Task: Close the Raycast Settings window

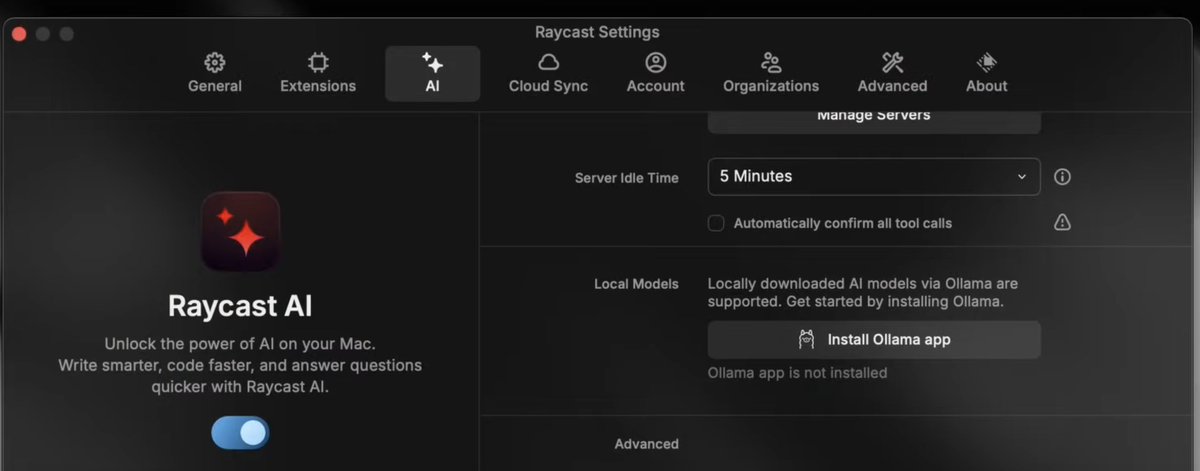Action: click(19, 33)
